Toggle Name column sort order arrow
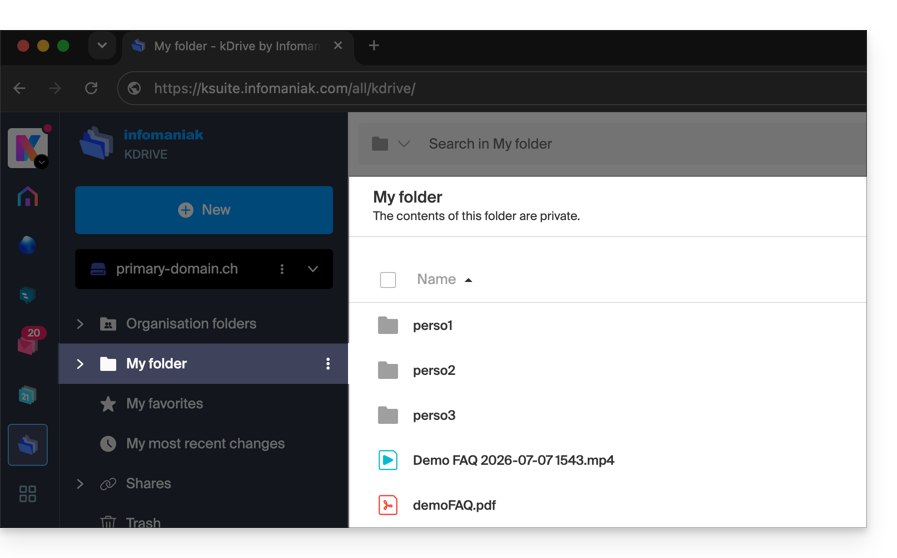Viewport: 897px width, 558px height. pyautogui.click(x=469, y=280)
